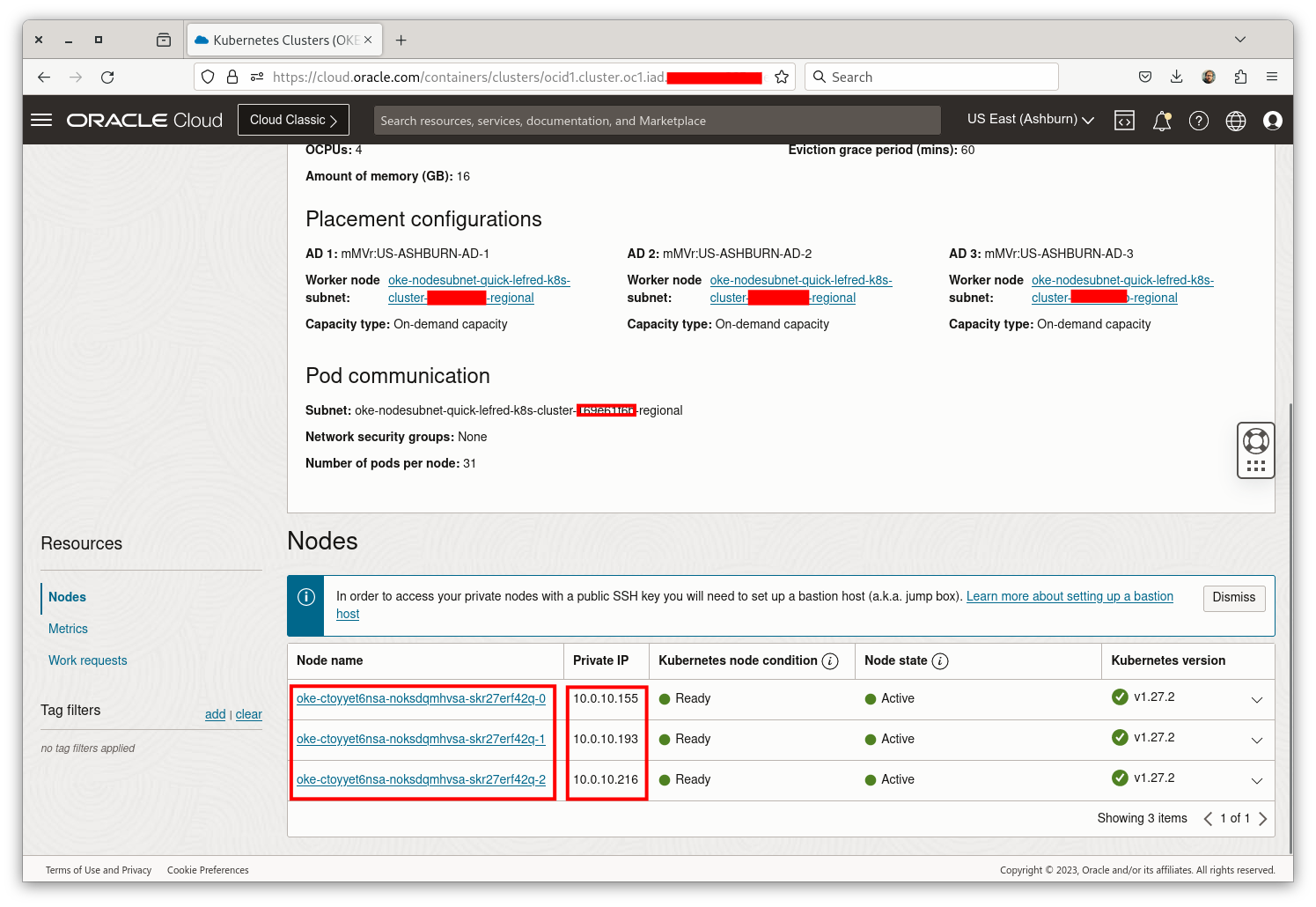The width and height of the screenshot is (1316, 907).
Task: Click private IP 10.0.10.193
Action: pyautogui.click(x=606, y=739)
